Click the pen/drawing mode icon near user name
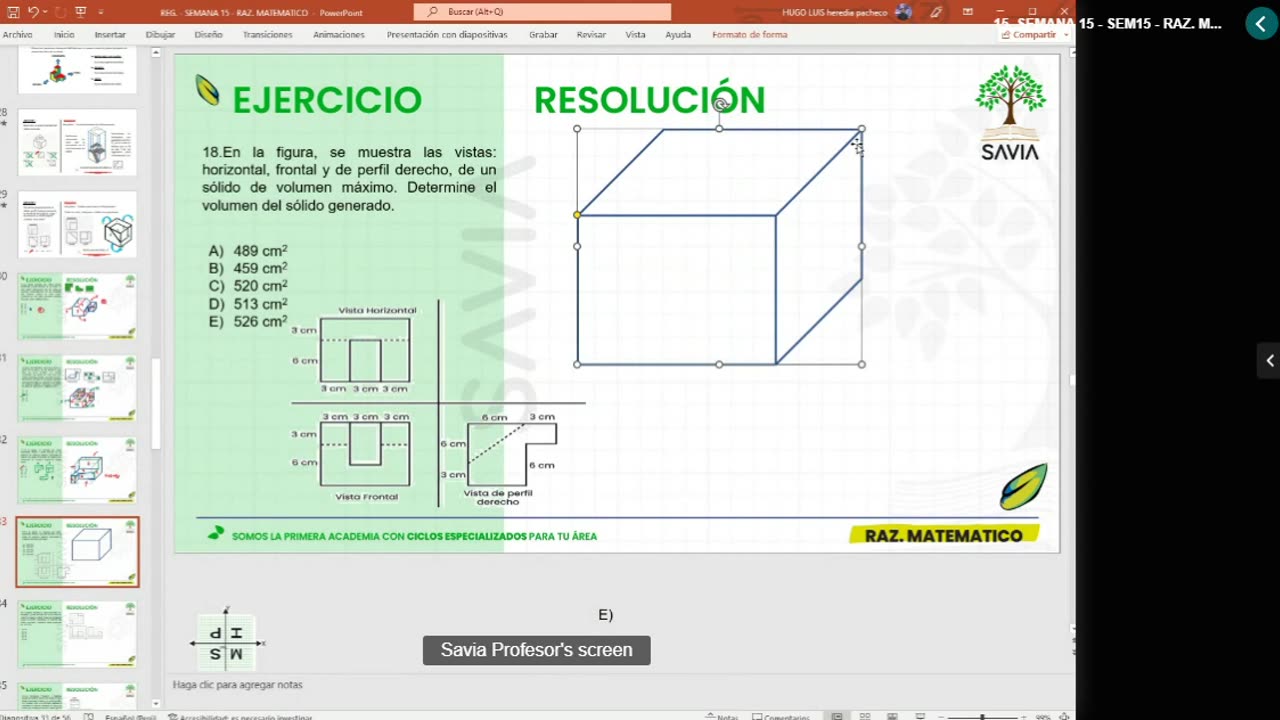Image resolution: width=1280 pixels, height=720 pixels. [x=936, y=12]
